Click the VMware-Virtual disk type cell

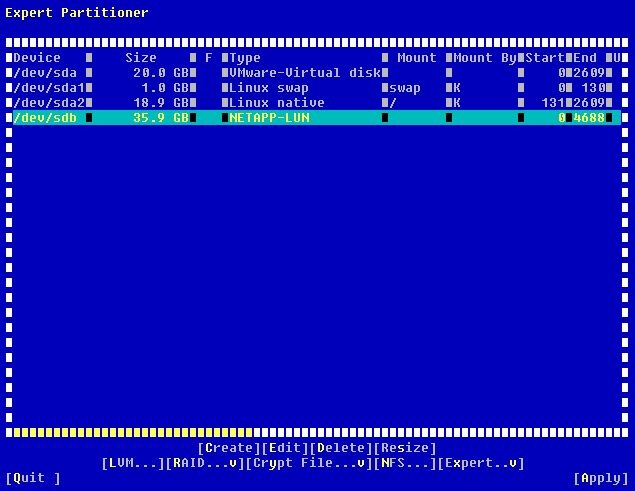[x=305, y=73]
